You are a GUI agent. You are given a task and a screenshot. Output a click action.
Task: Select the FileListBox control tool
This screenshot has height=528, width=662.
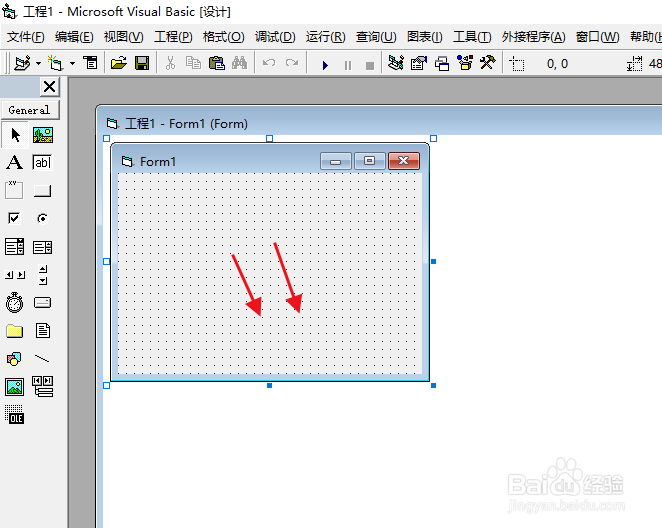pyautogui.click(x=43, y=330)
